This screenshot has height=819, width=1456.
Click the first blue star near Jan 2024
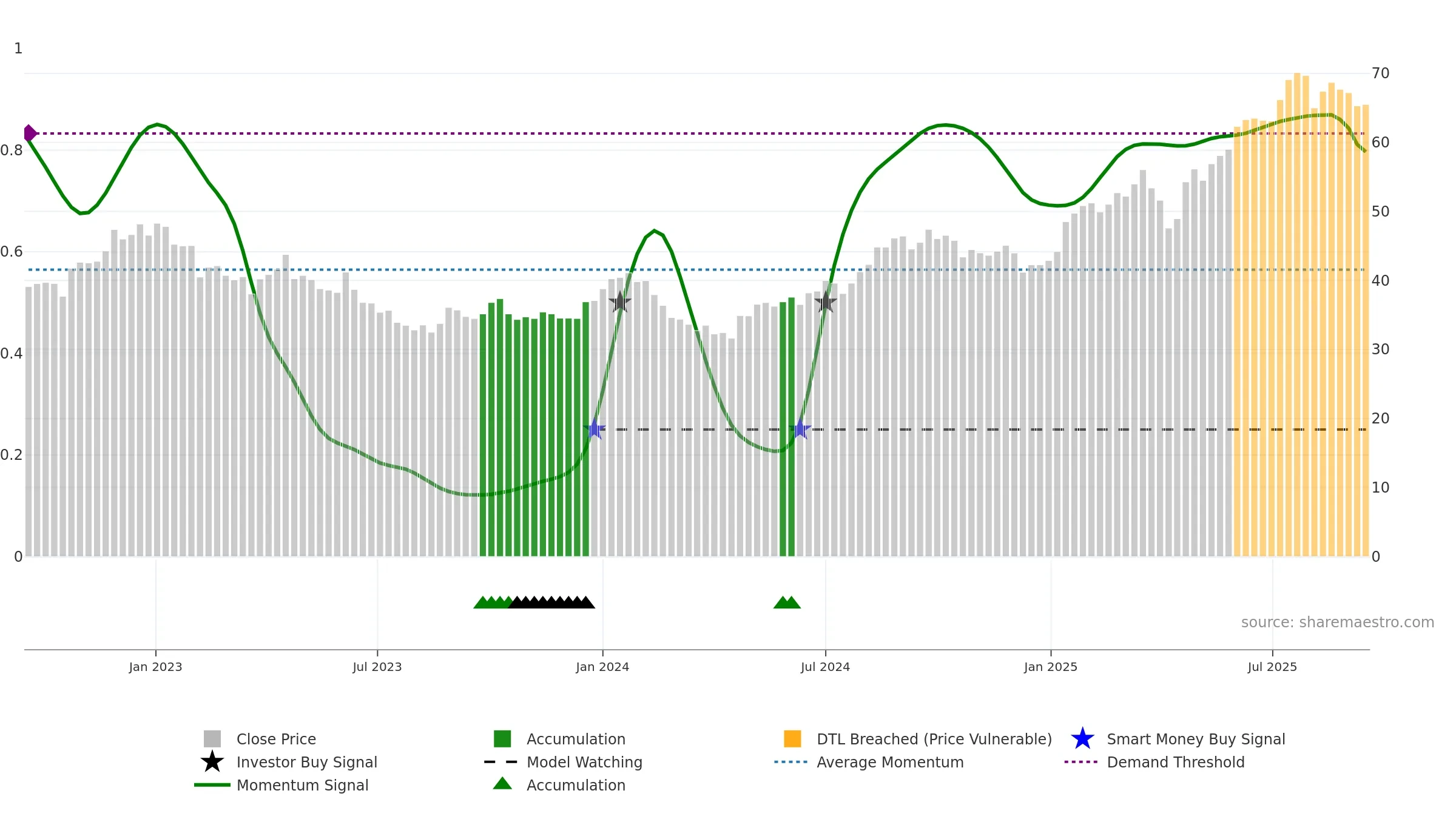pos(595,429)
